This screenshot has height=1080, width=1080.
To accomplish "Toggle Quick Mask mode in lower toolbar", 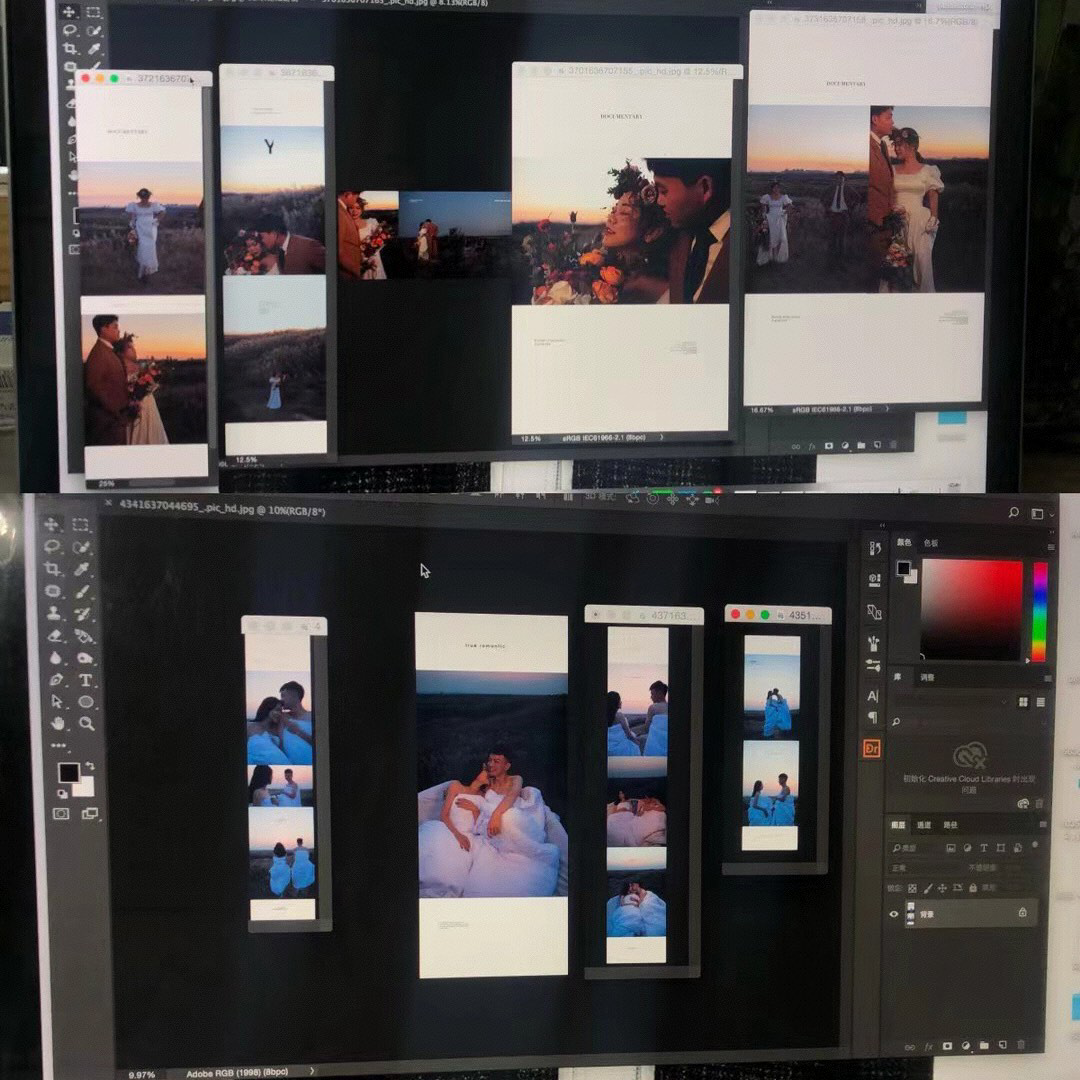I will [61, 813].
